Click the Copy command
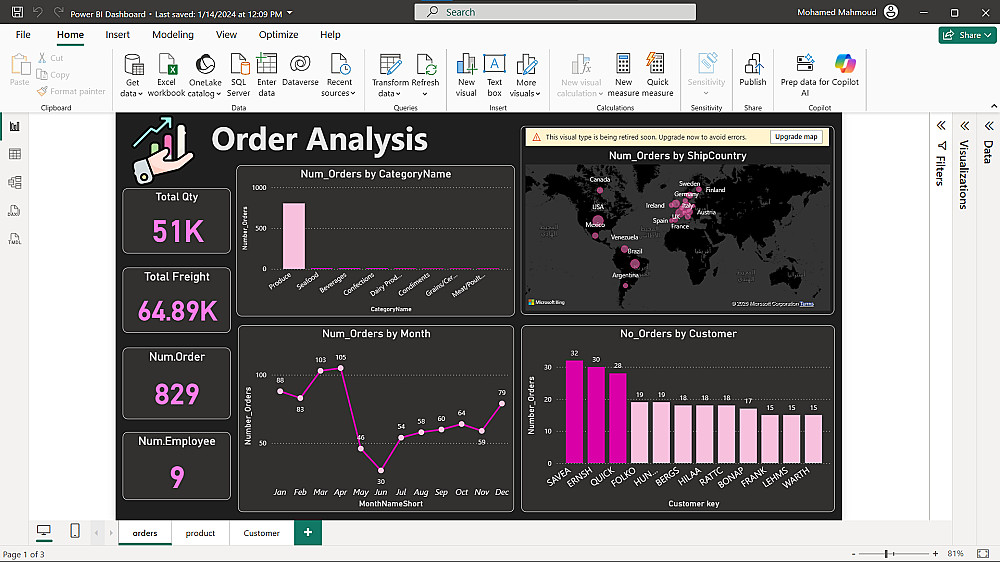 (53, 75)
